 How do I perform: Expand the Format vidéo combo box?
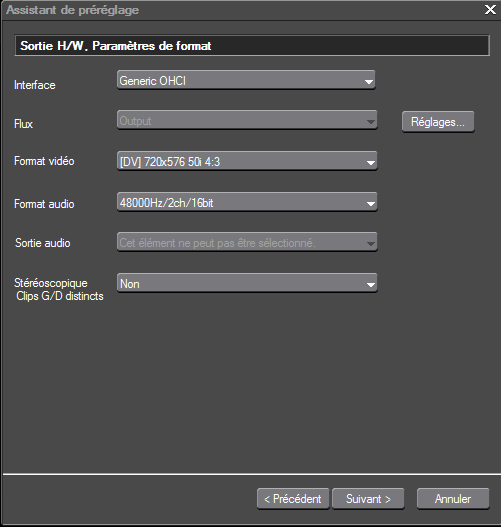pyautogui.click(x=247, y=161)
